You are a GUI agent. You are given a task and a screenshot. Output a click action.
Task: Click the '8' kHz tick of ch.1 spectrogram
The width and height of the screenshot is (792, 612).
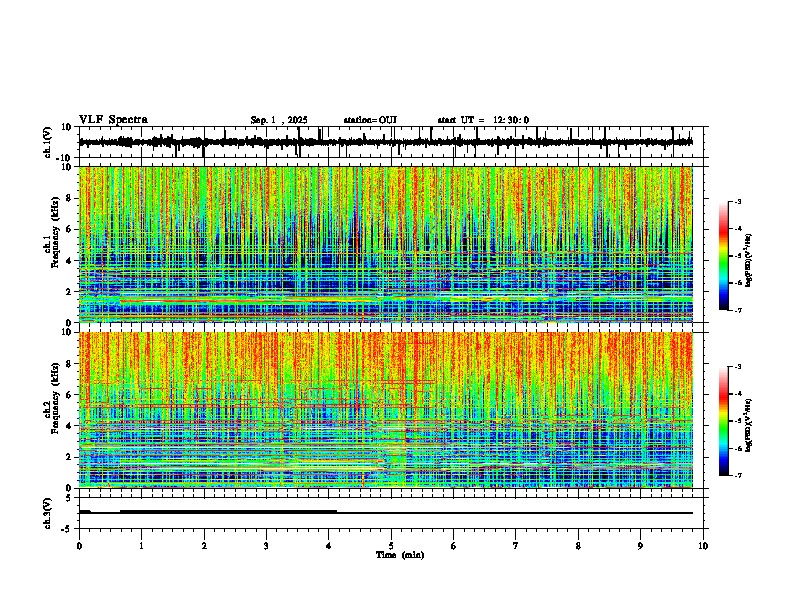70,198
